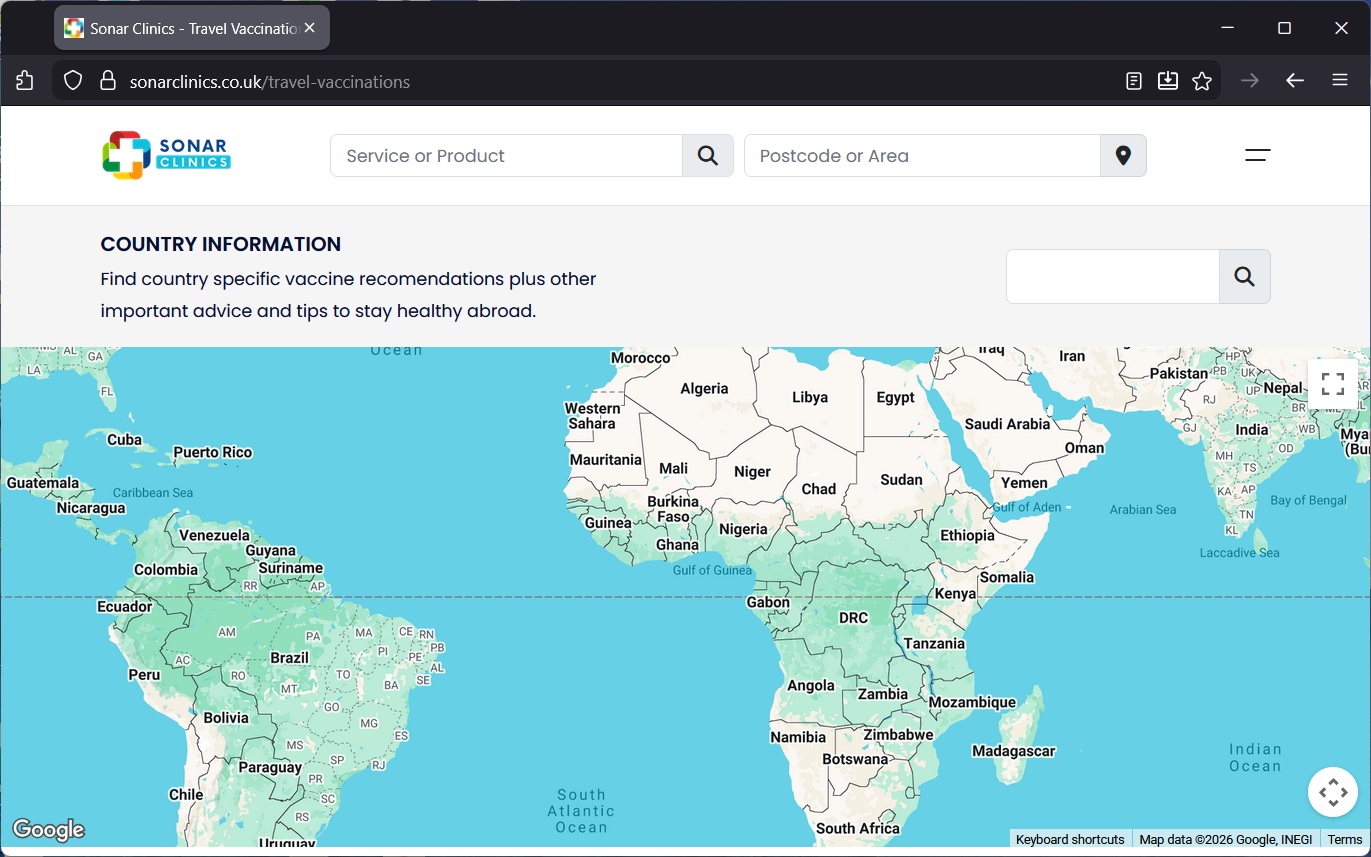Click the site security shield icon

pyautogui.click(x=73, y=81)
